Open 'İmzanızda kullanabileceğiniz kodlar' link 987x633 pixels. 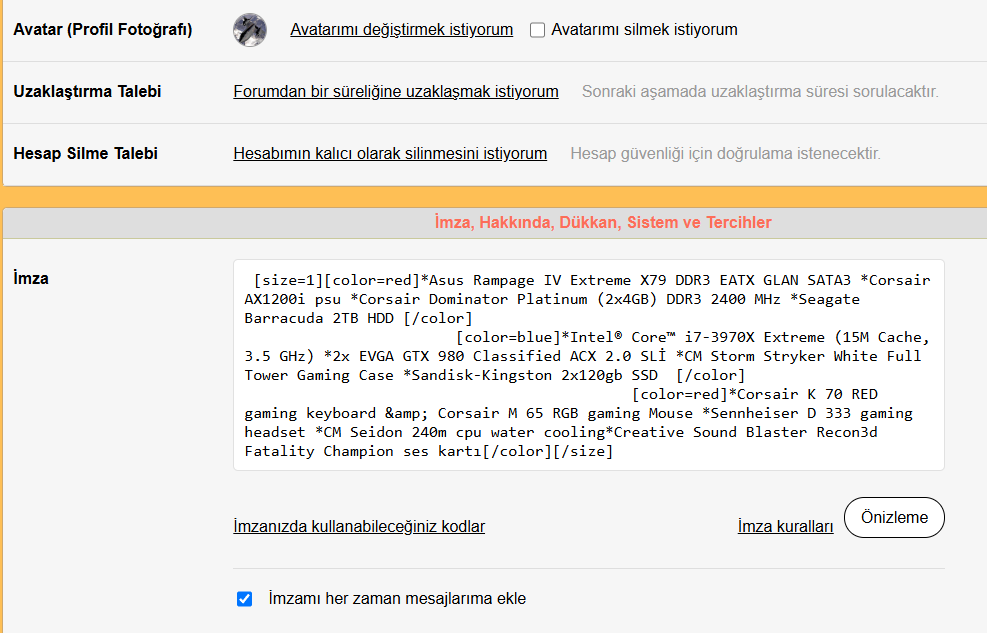click(359, 527)
